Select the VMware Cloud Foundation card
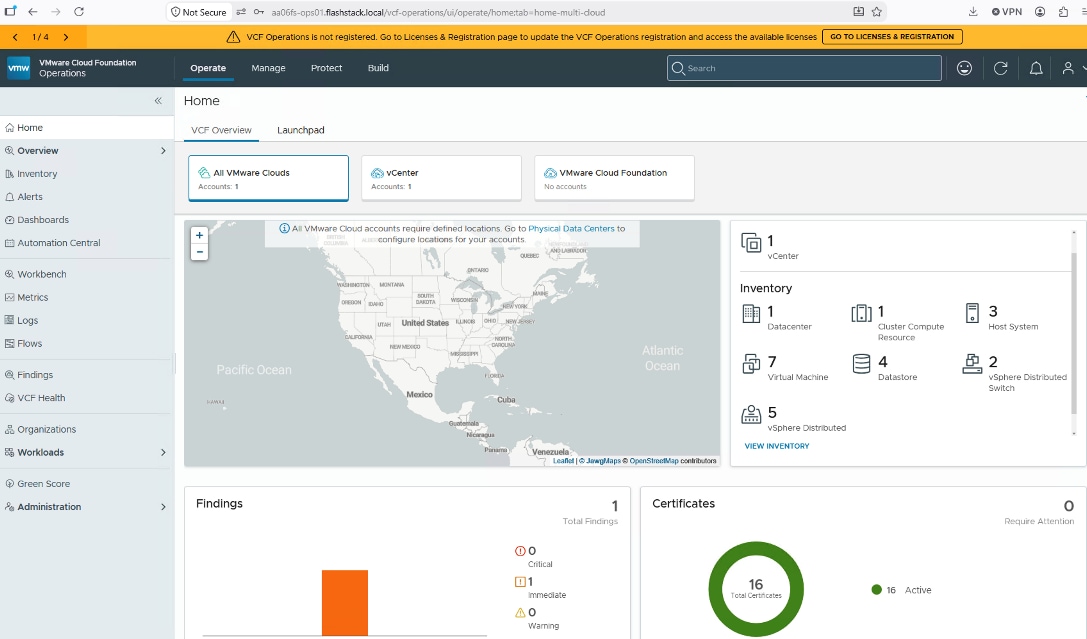This screenshot has width=1087, height=639. (614, 178)
